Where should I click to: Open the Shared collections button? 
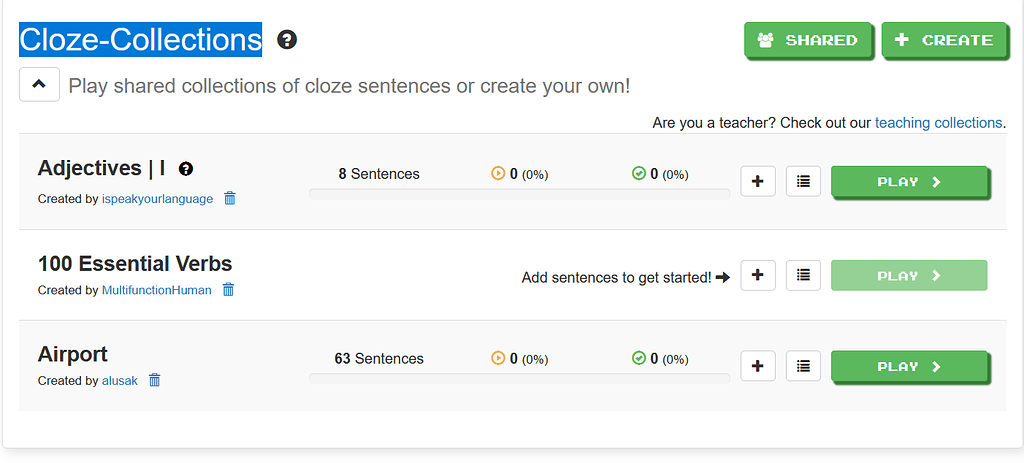(809, 40)
